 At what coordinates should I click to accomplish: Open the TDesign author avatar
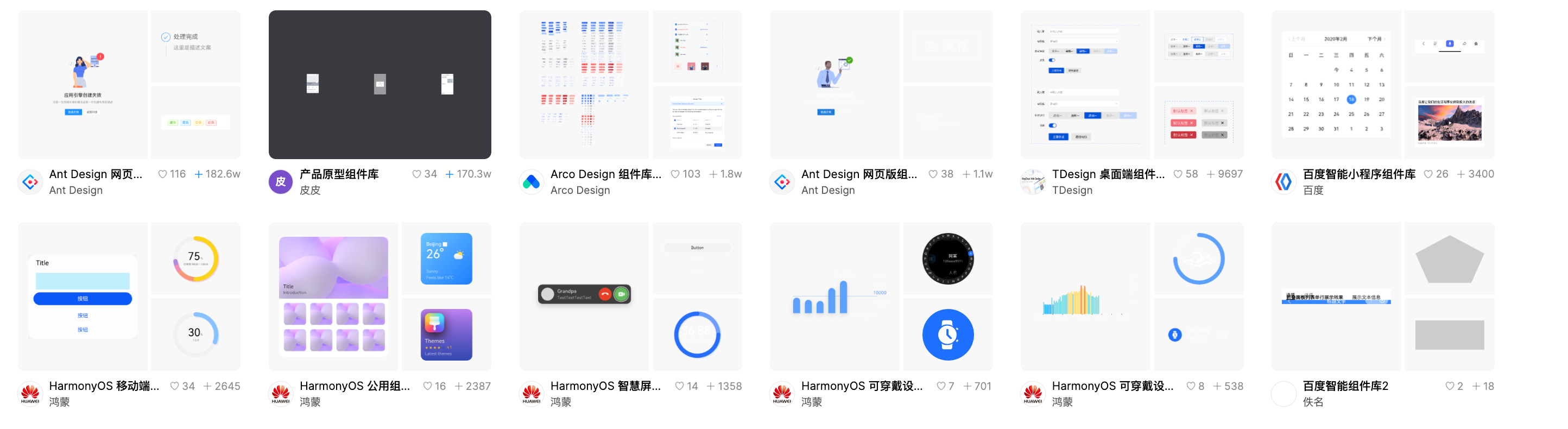(x=1033, y=181)
